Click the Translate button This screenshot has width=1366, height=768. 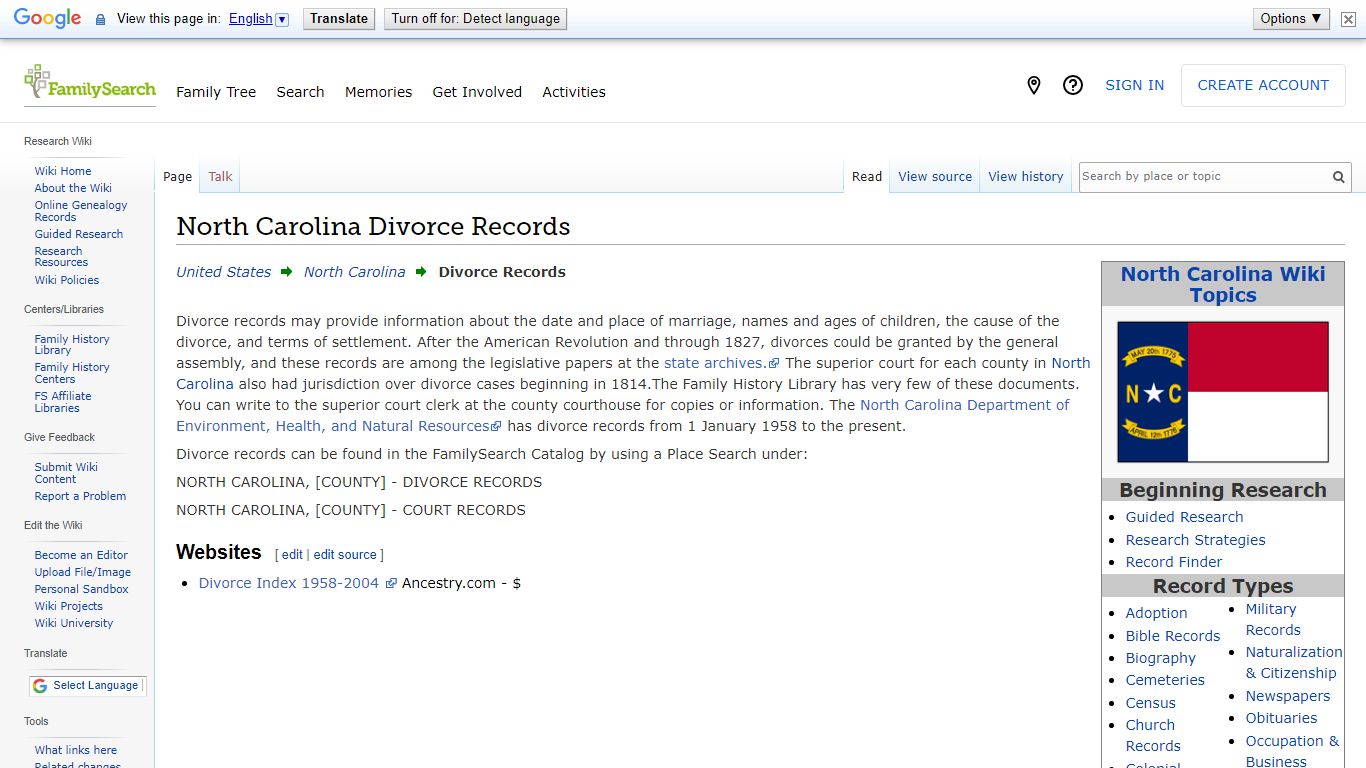(339, 19)
